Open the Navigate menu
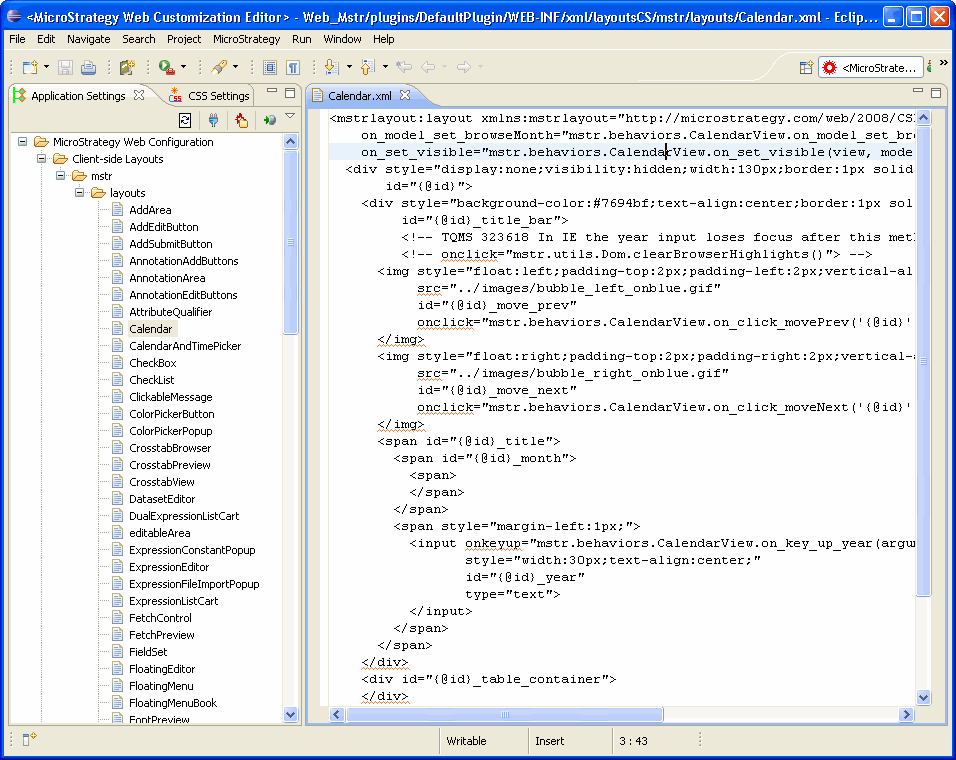Viewport: 956px width, 760px height. 88,39
